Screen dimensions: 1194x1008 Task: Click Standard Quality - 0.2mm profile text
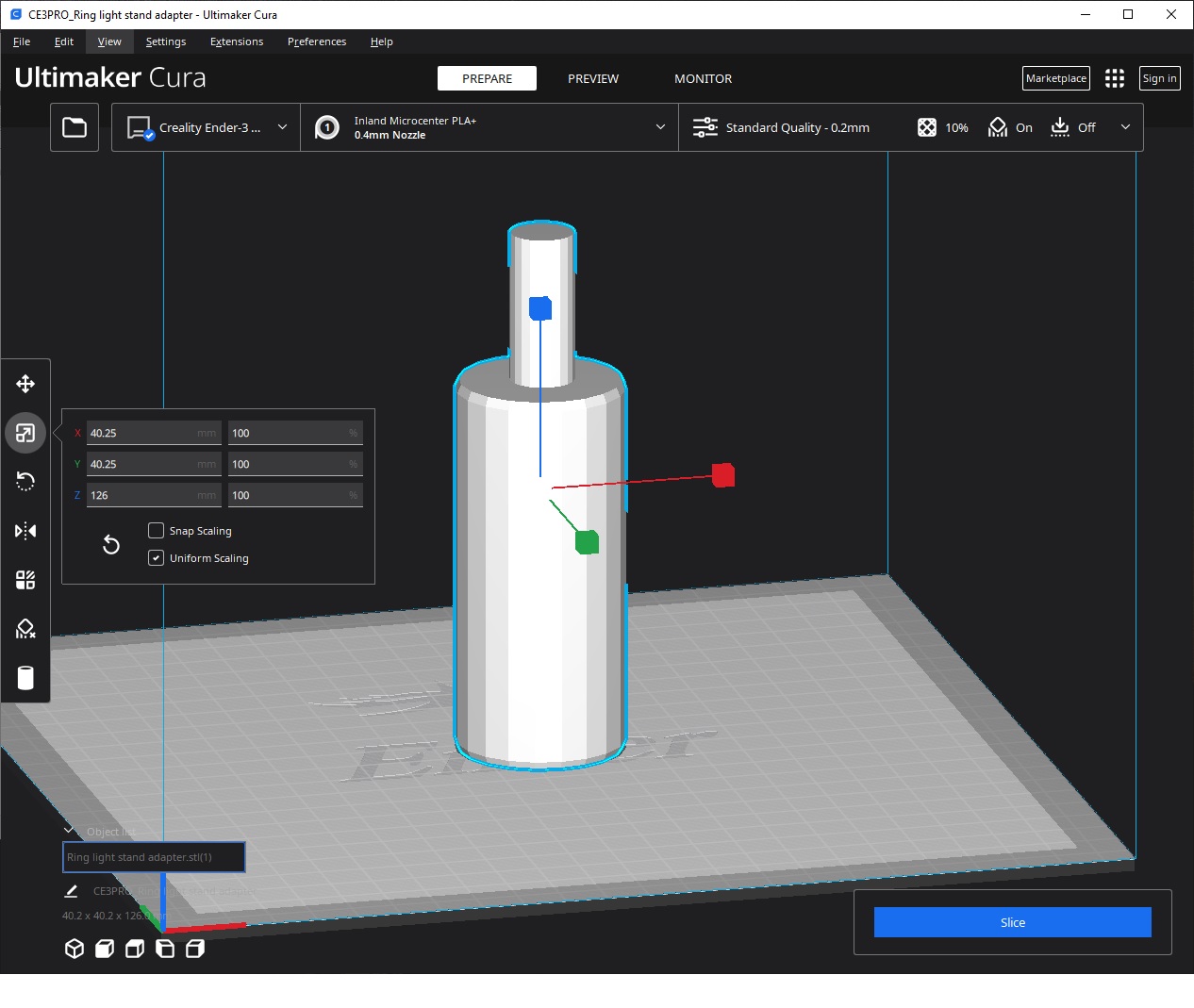coord(798,127)
